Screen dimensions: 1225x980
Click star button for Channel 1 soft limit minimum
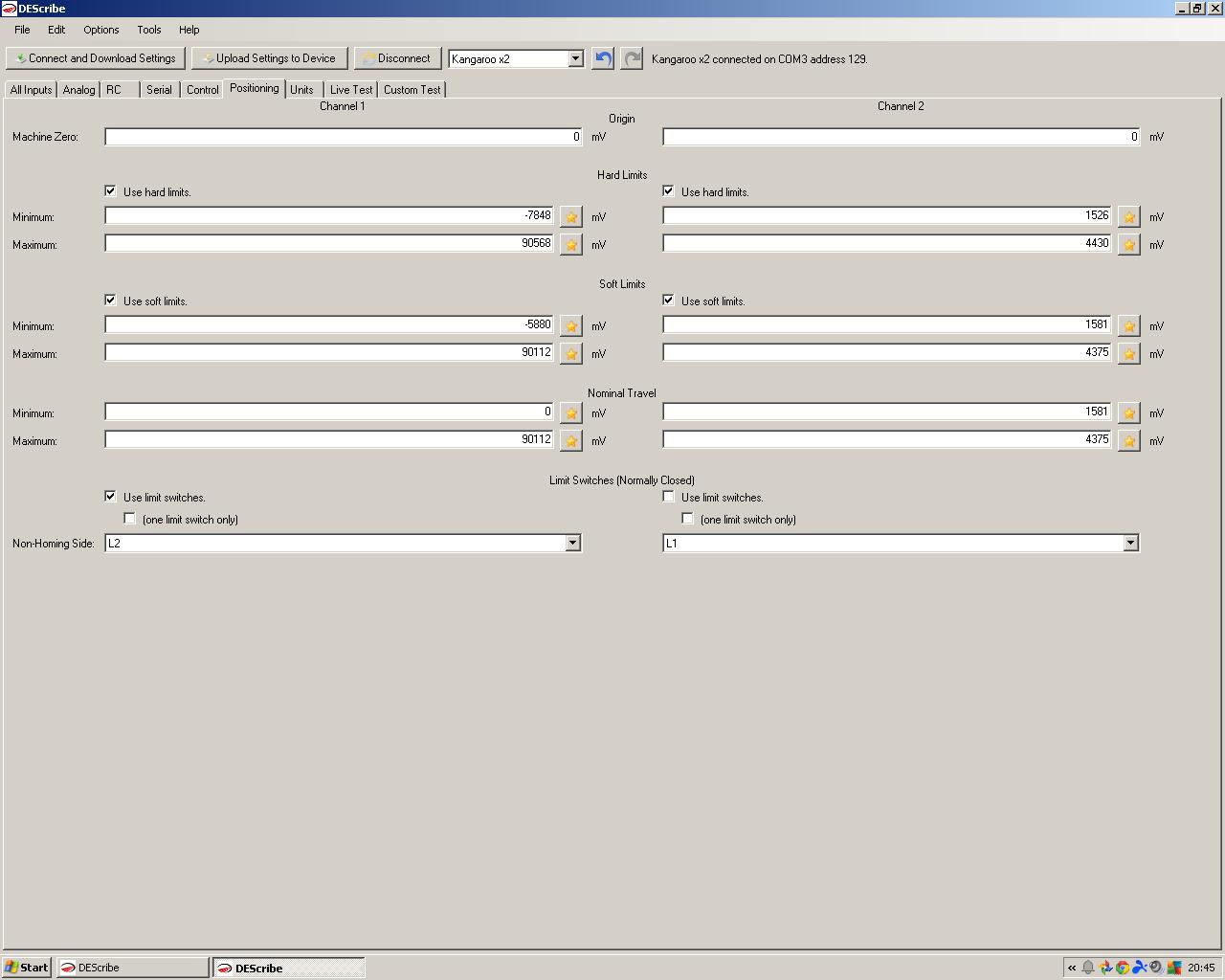(x=571, y=326)
